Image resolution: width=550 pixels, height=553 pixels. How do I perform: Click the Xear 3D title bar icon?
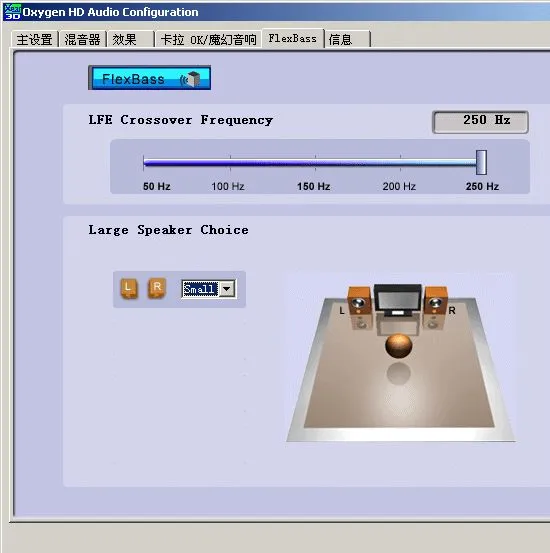(x=12, y=12)
